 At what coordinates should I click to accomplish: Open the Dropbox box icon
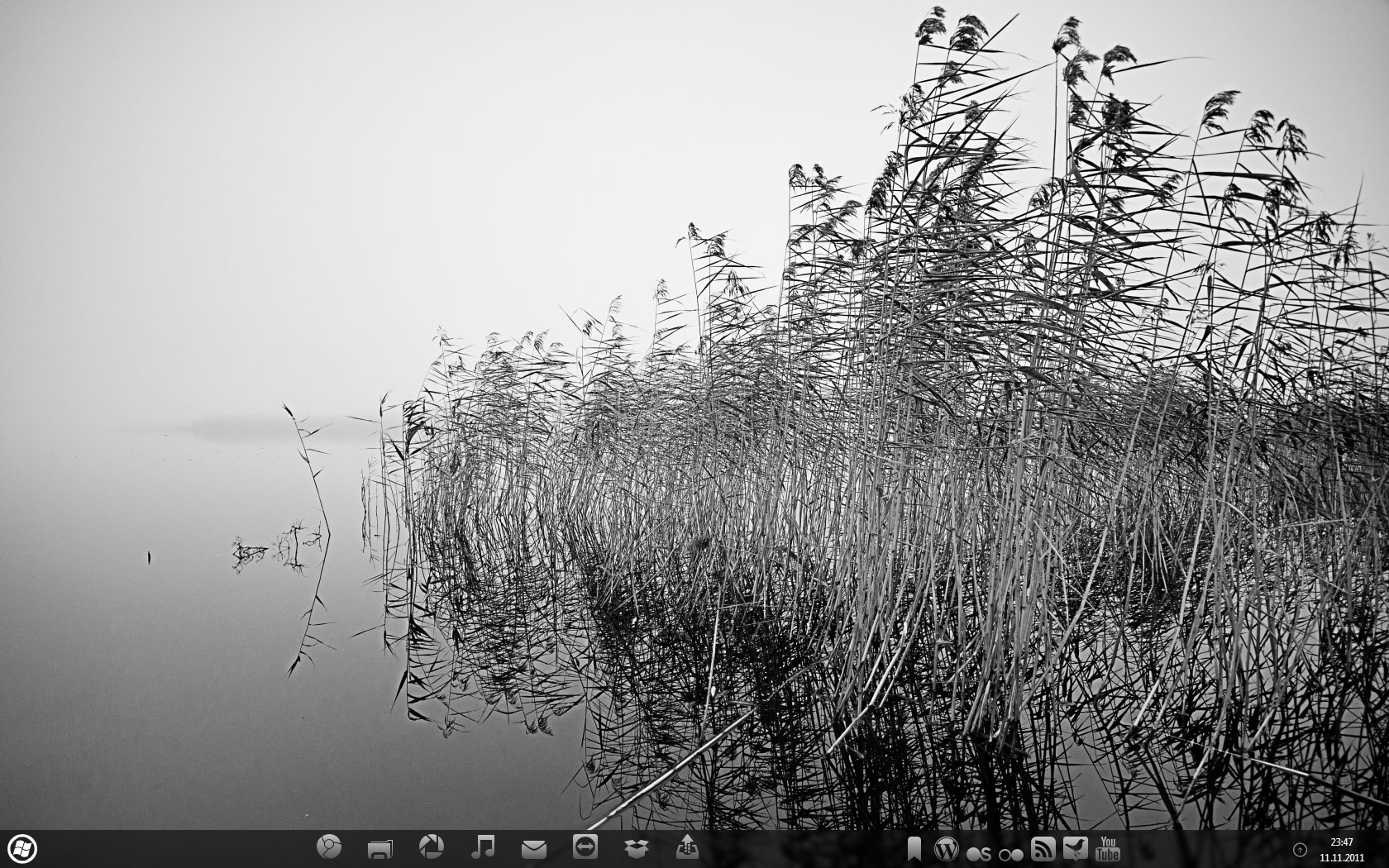tap(637, 848)
